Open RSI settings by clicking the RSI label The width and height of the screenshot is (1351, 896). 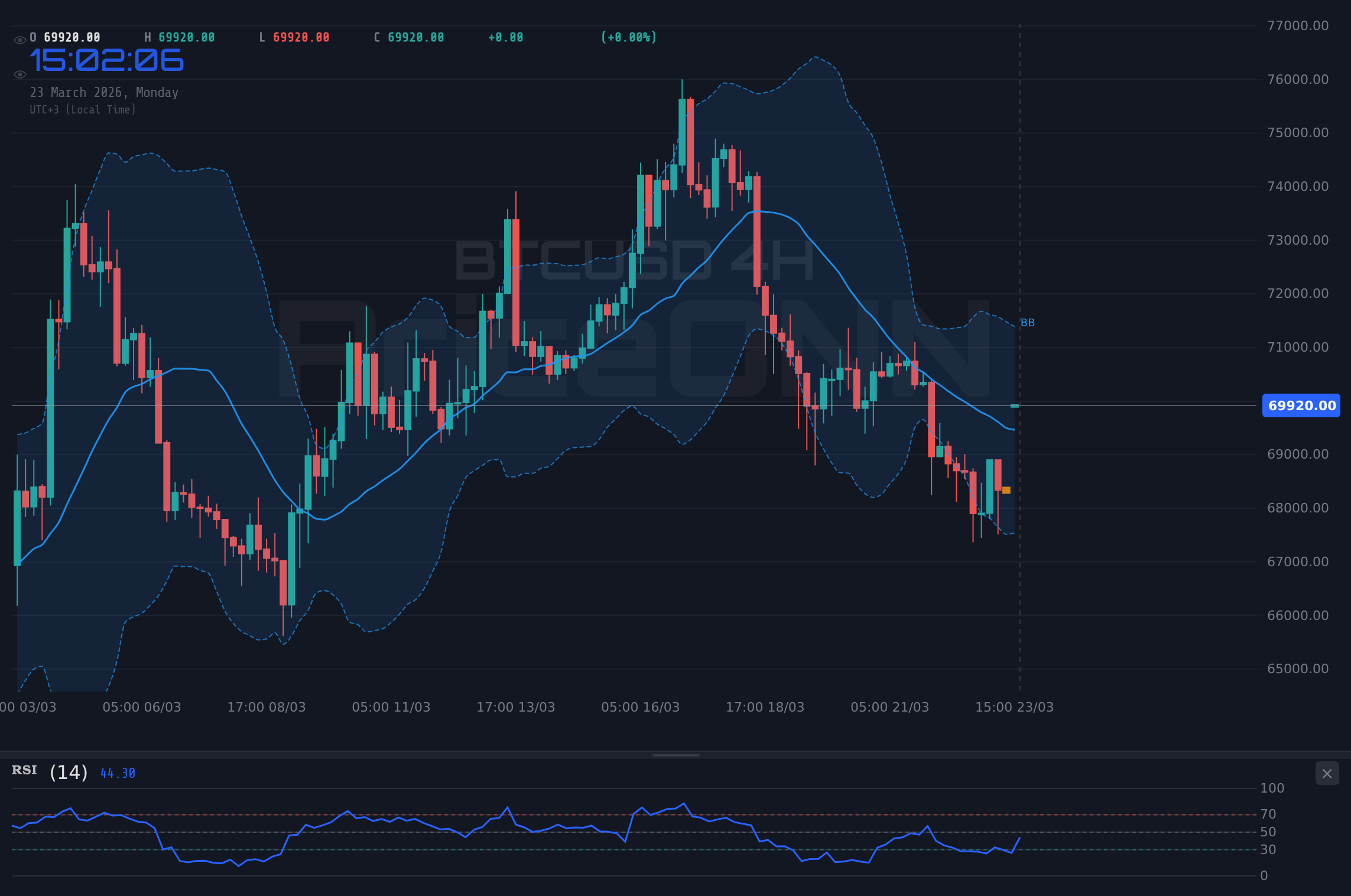[24, 770]
